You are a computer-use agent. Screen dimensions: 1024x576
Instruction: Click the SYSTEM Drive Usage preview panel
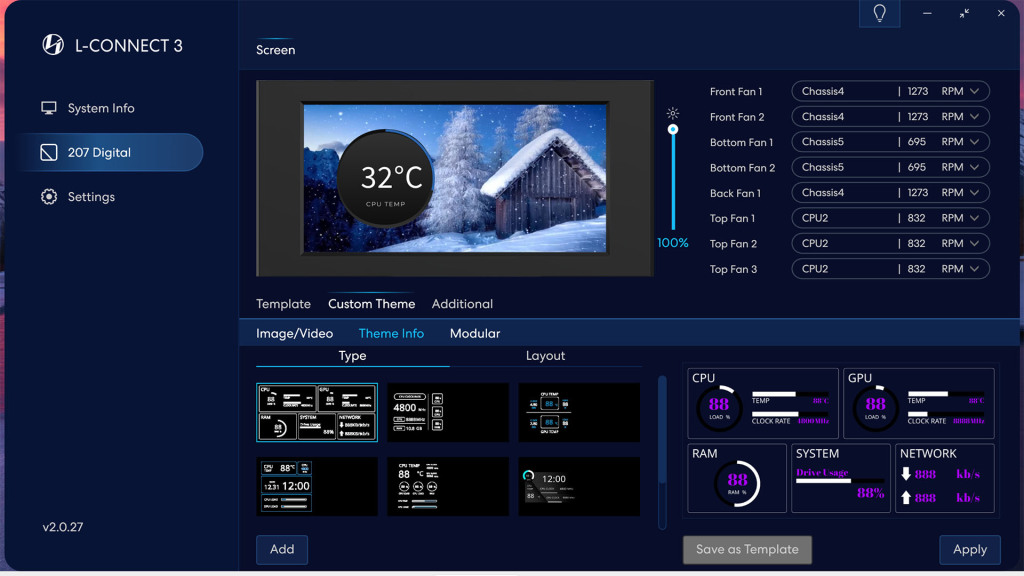pyautogui.click(x=840, y=478)
